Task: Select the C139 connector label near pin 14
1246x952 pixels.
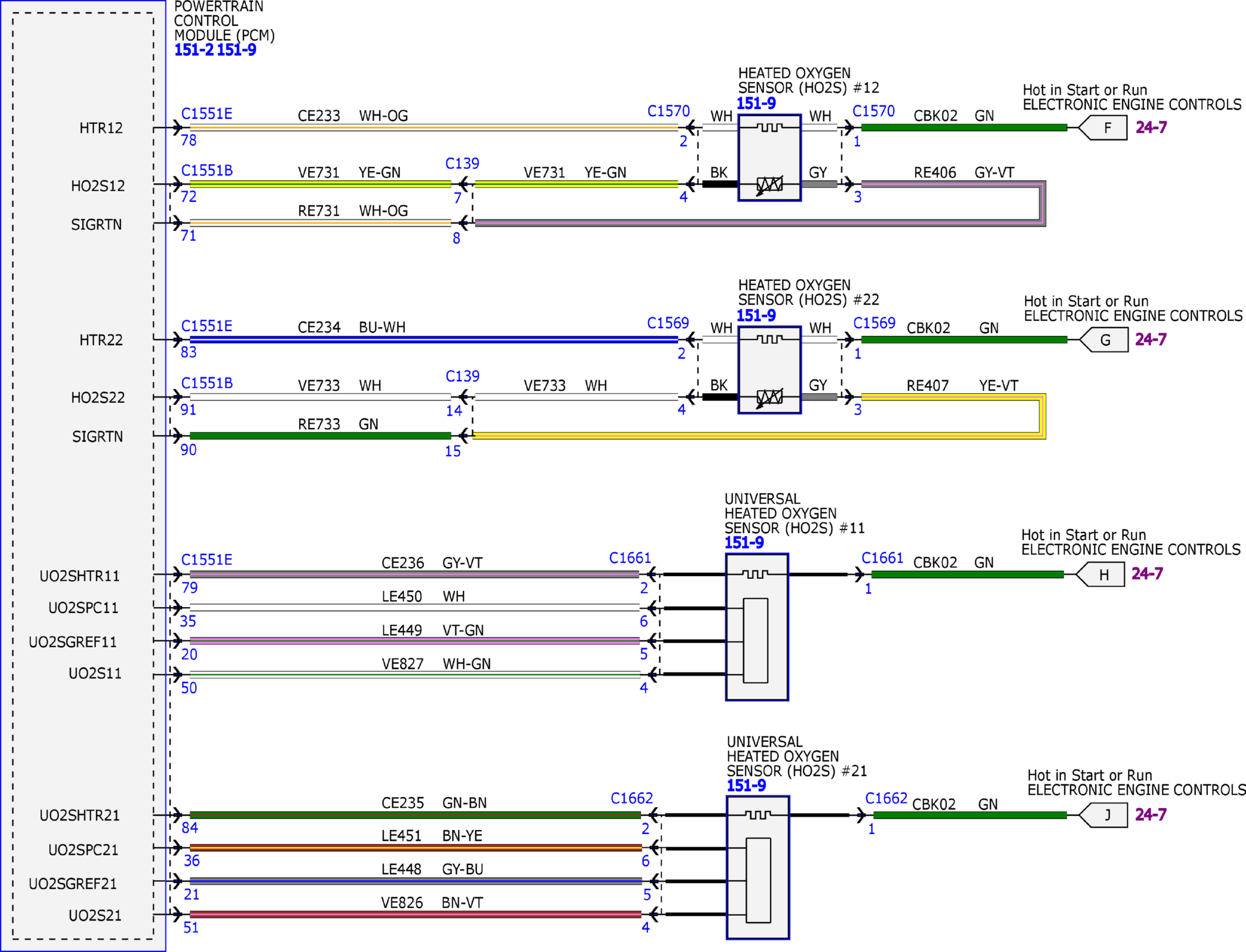Action: pyautogui.click(x=462, y=377)
